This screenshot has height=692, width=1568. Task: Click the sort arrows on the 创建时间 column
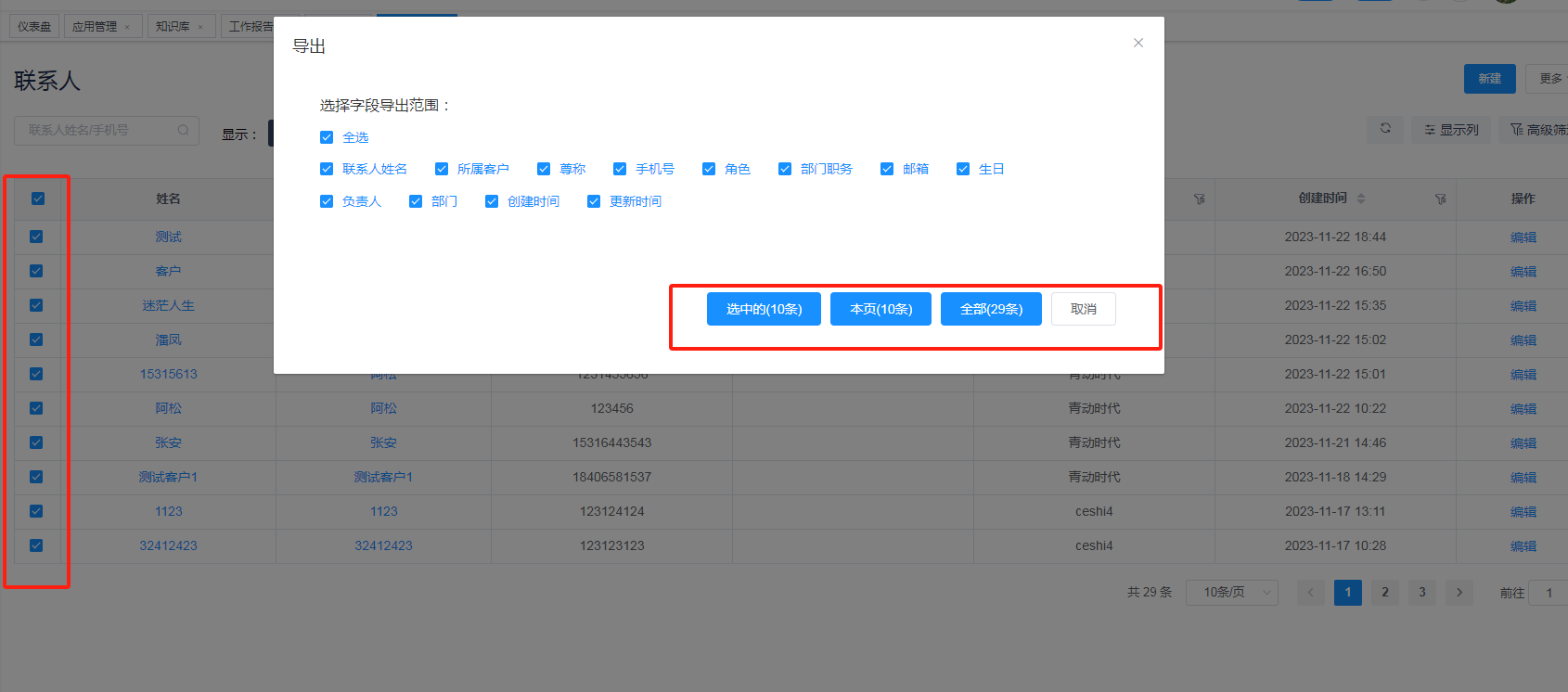coord(1361,199)
